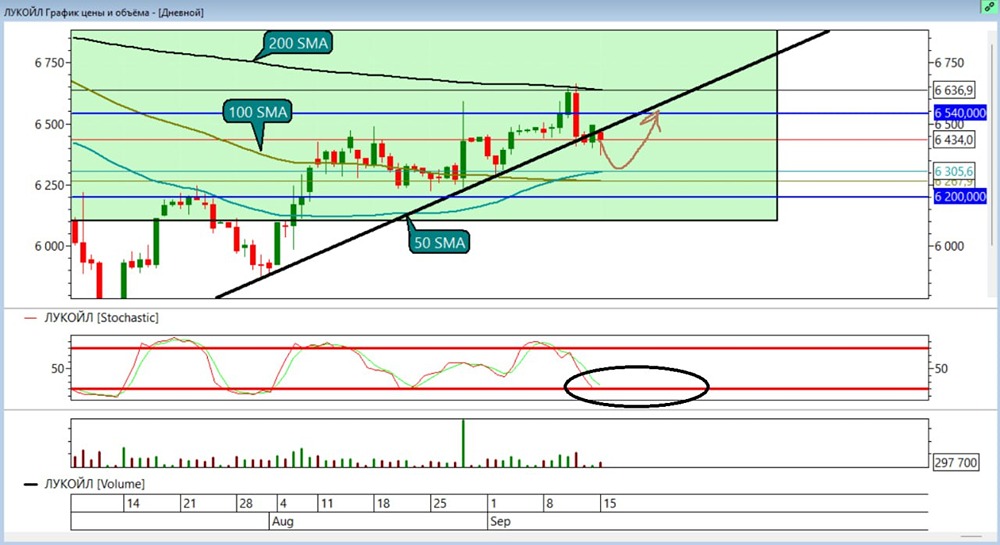Click the 297 700 volume value box
The height and width of the screenshot is (545, 1000).
955,462
